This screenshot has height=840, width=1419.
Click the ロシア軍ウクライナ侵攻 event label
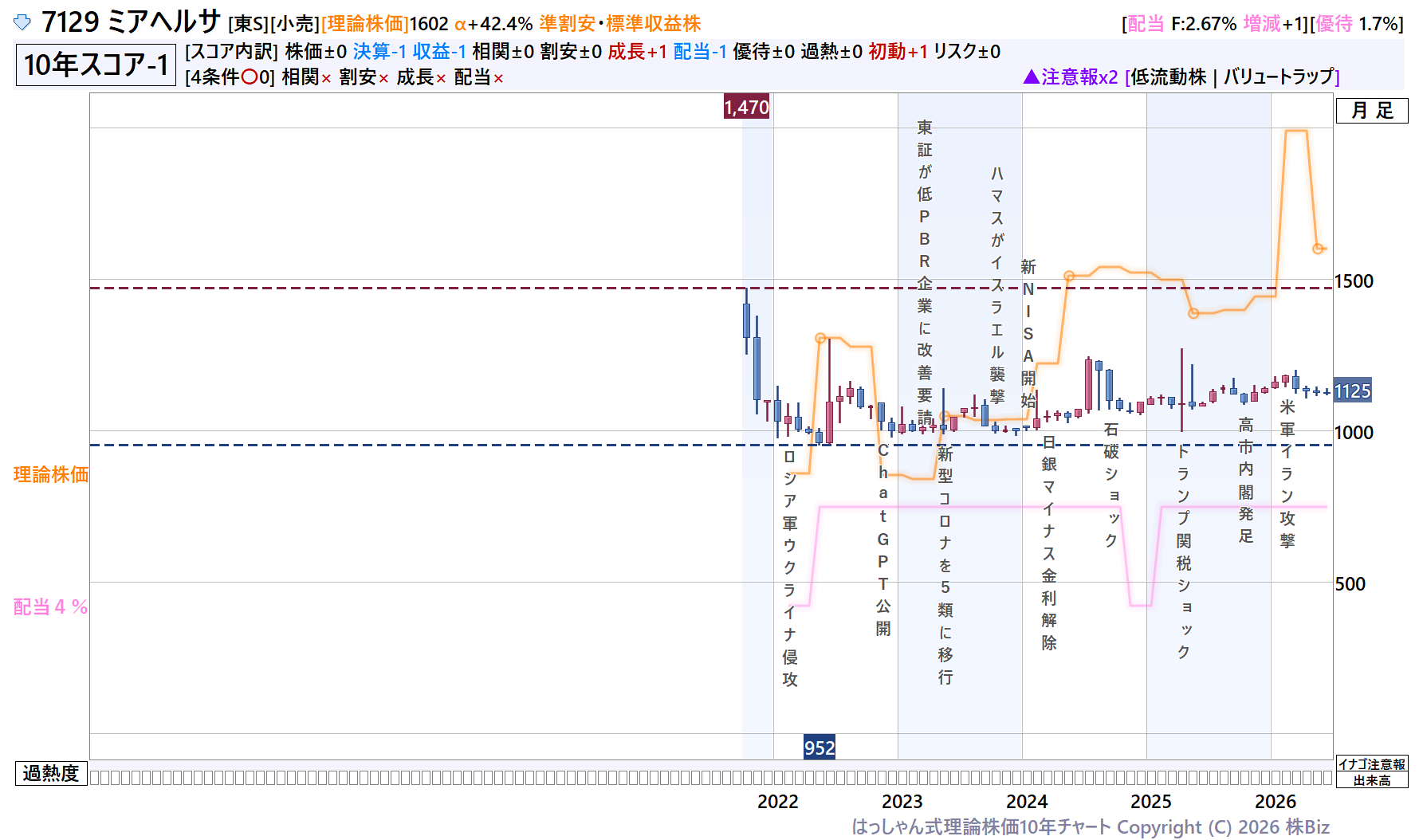(x=790, y=567)
